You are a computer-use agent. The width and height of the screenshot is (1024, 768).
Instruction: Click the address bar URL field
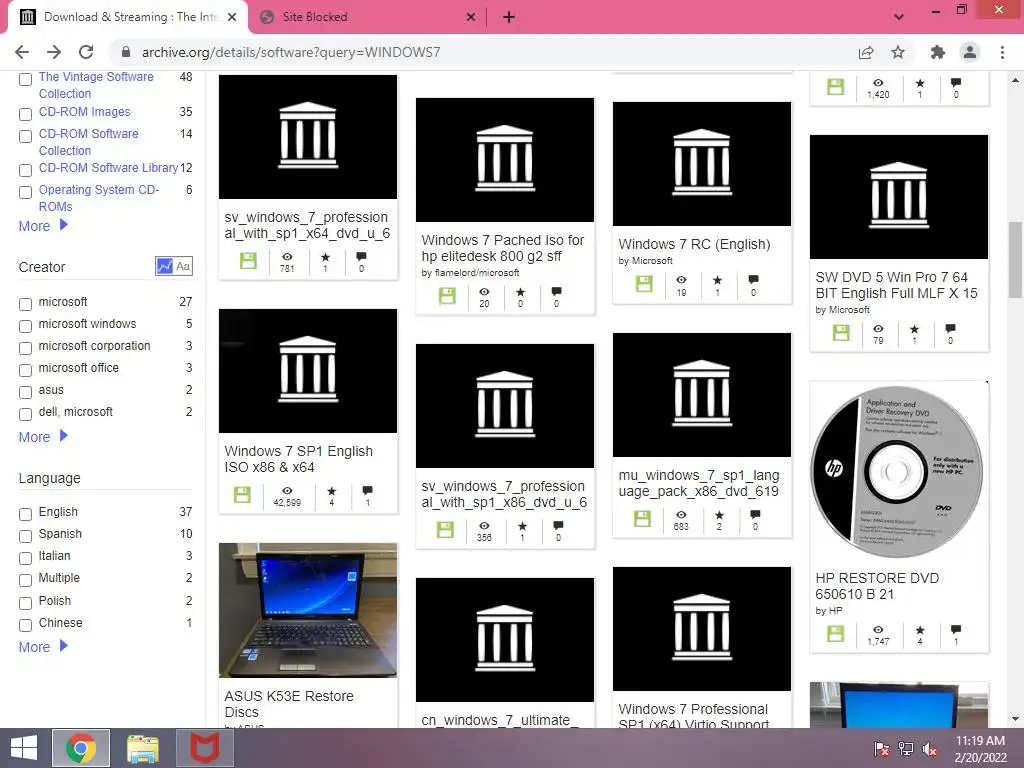pyautogui.click(x=483, y=52)
